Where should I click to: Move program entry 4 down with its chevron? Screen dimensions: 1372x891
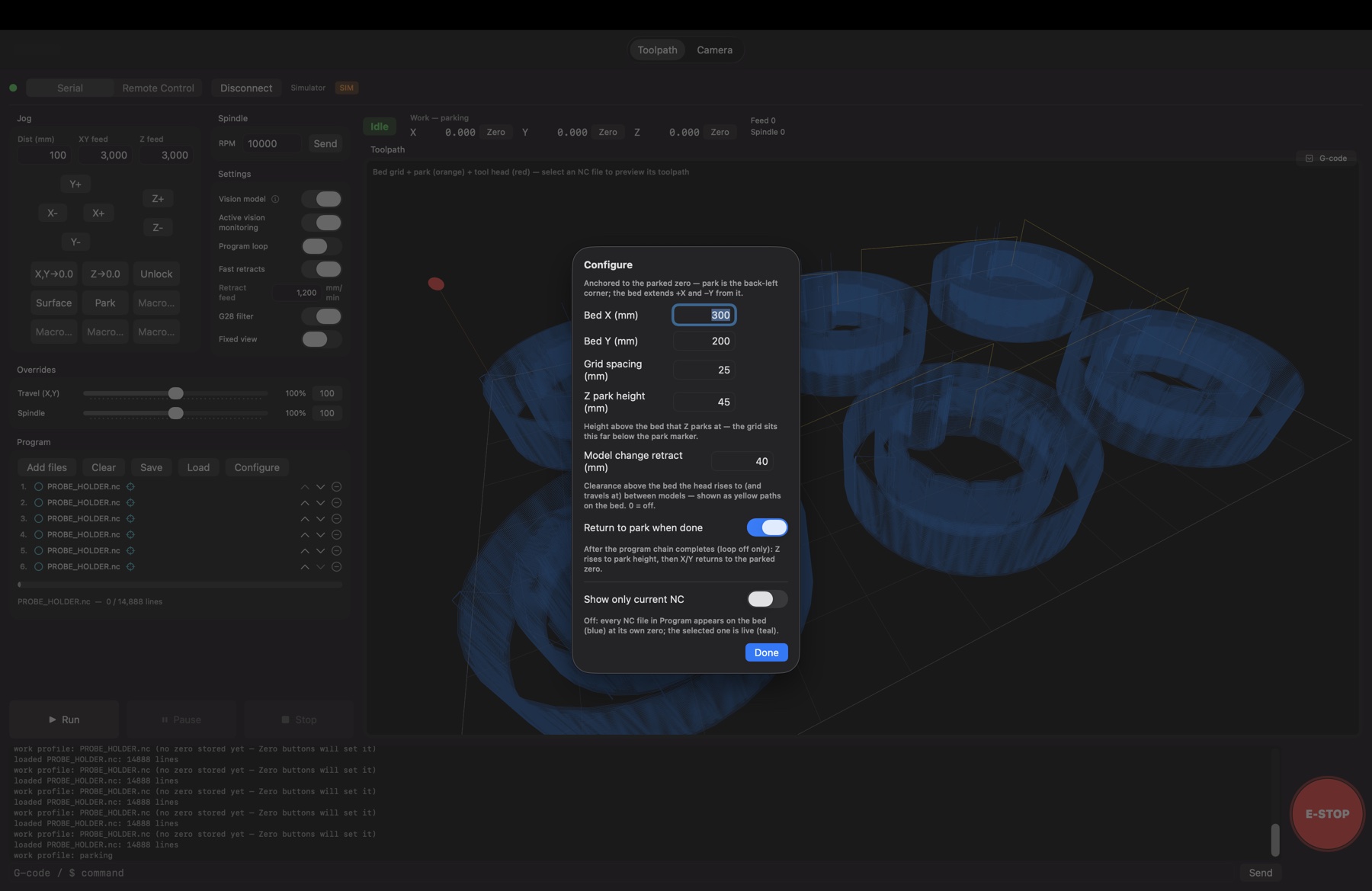(320, 534)
